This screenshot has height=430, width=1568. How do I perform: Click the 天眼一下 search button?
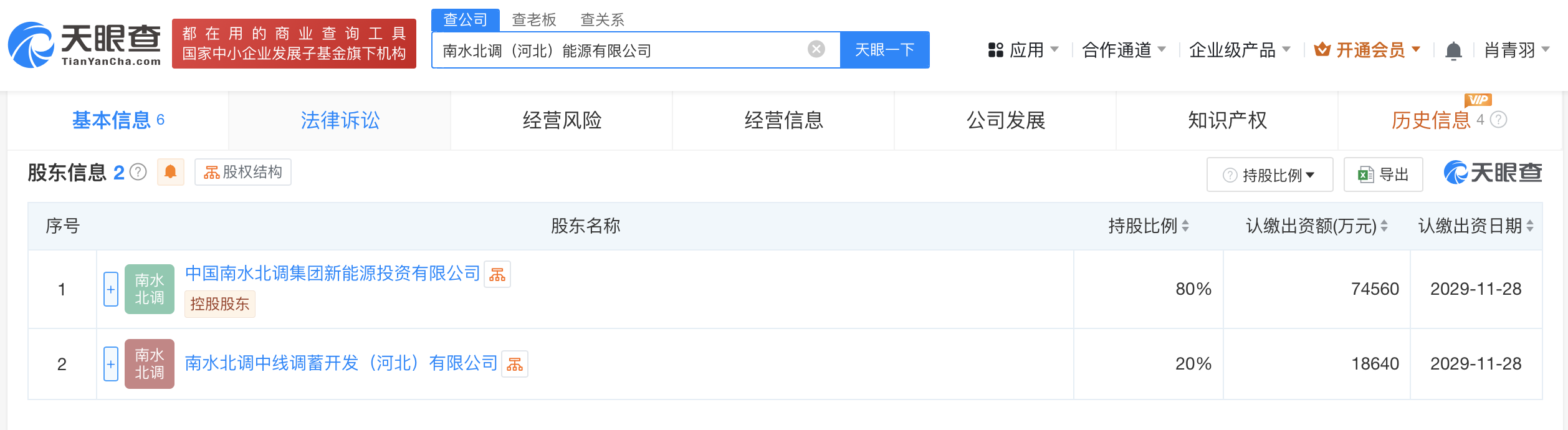pyautogui.click(x=884, y=50)
